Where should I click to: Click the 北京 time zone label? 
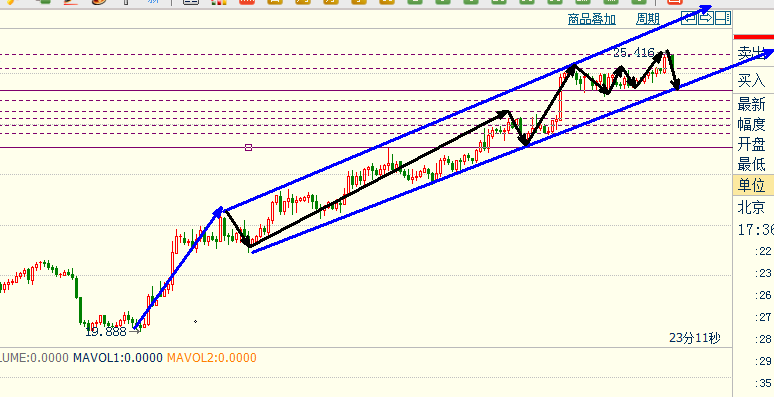click(751, 206)
